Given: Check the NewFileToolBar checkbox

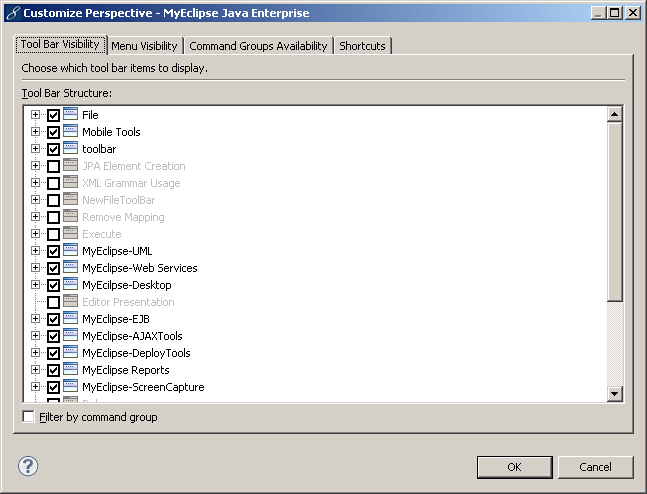Looking at the screenshot, I should coord(53,200).
